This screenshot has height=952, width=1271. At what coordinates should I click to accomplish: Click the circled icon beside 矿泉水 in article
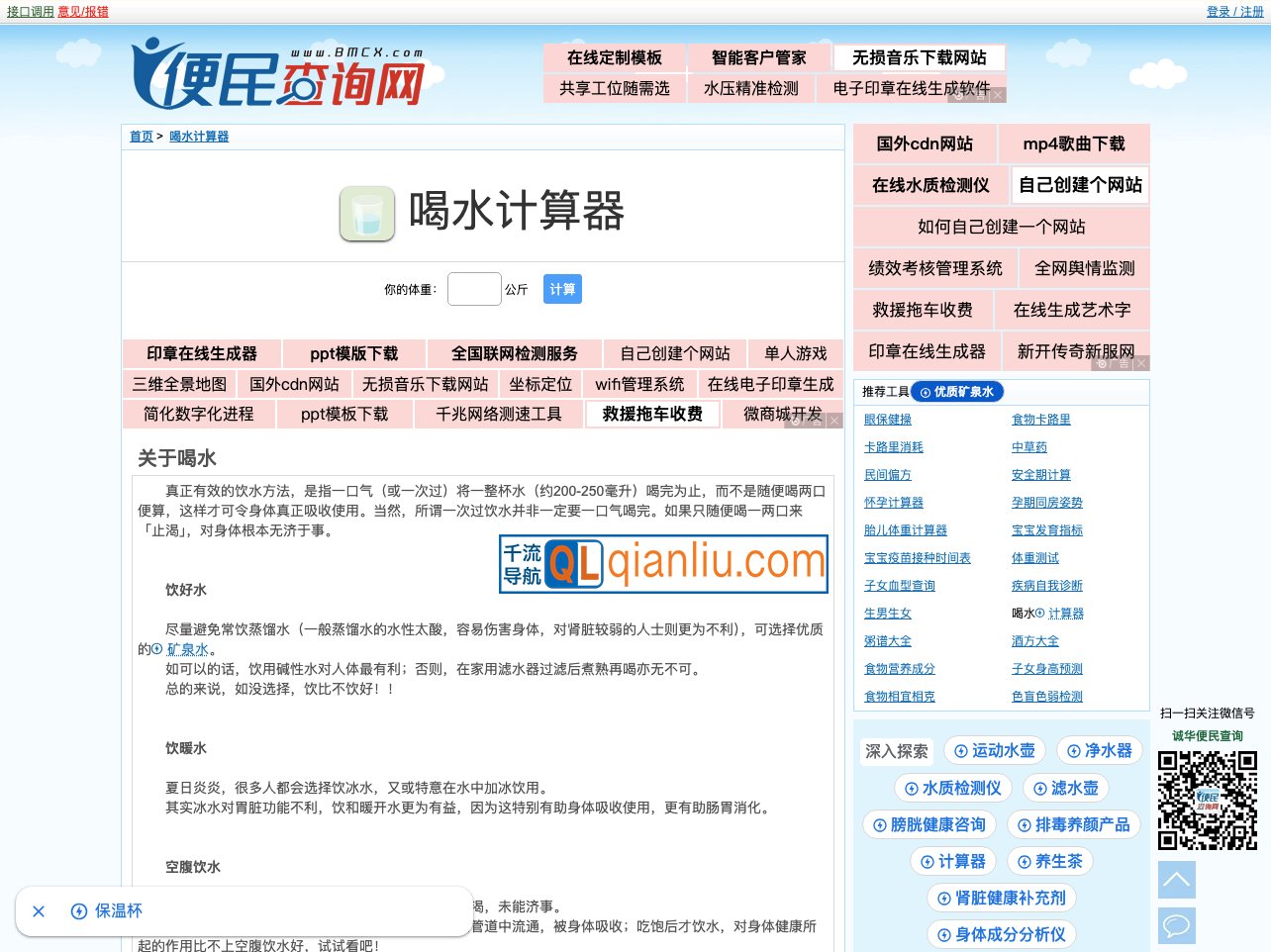pos(156,649)
